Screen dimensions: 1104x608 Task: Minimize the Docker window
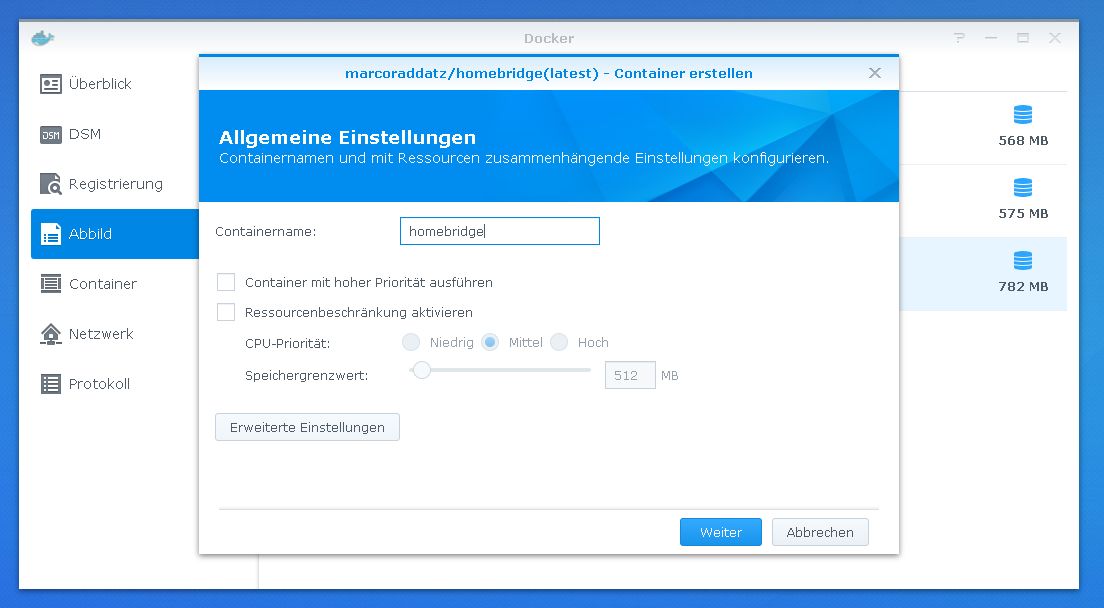point(991,38)
